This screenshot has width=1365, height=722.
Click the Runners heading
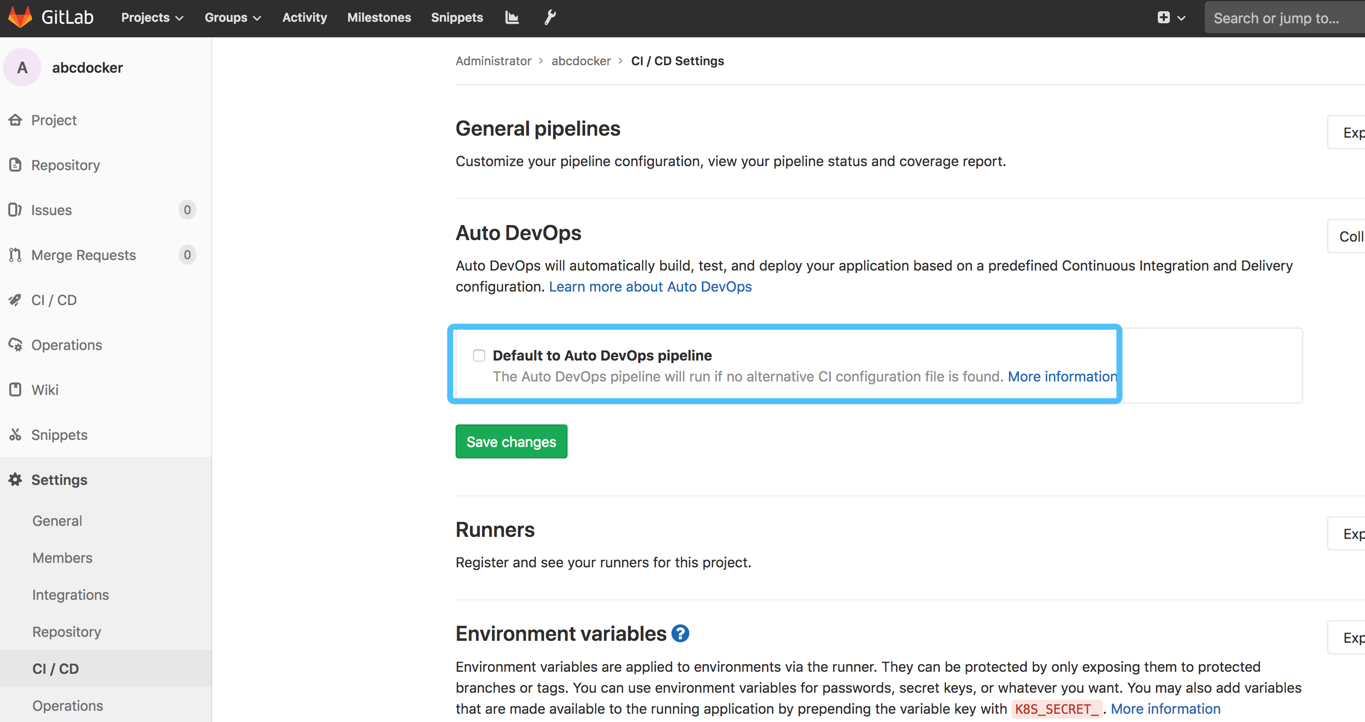tap(495, 530)
